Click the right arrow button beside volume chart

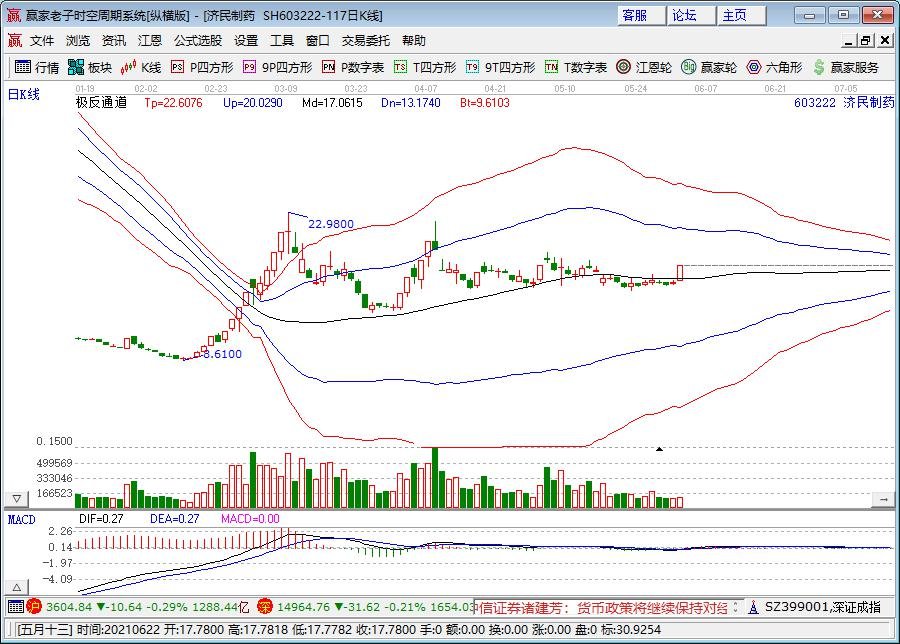[x=883, y=500]
